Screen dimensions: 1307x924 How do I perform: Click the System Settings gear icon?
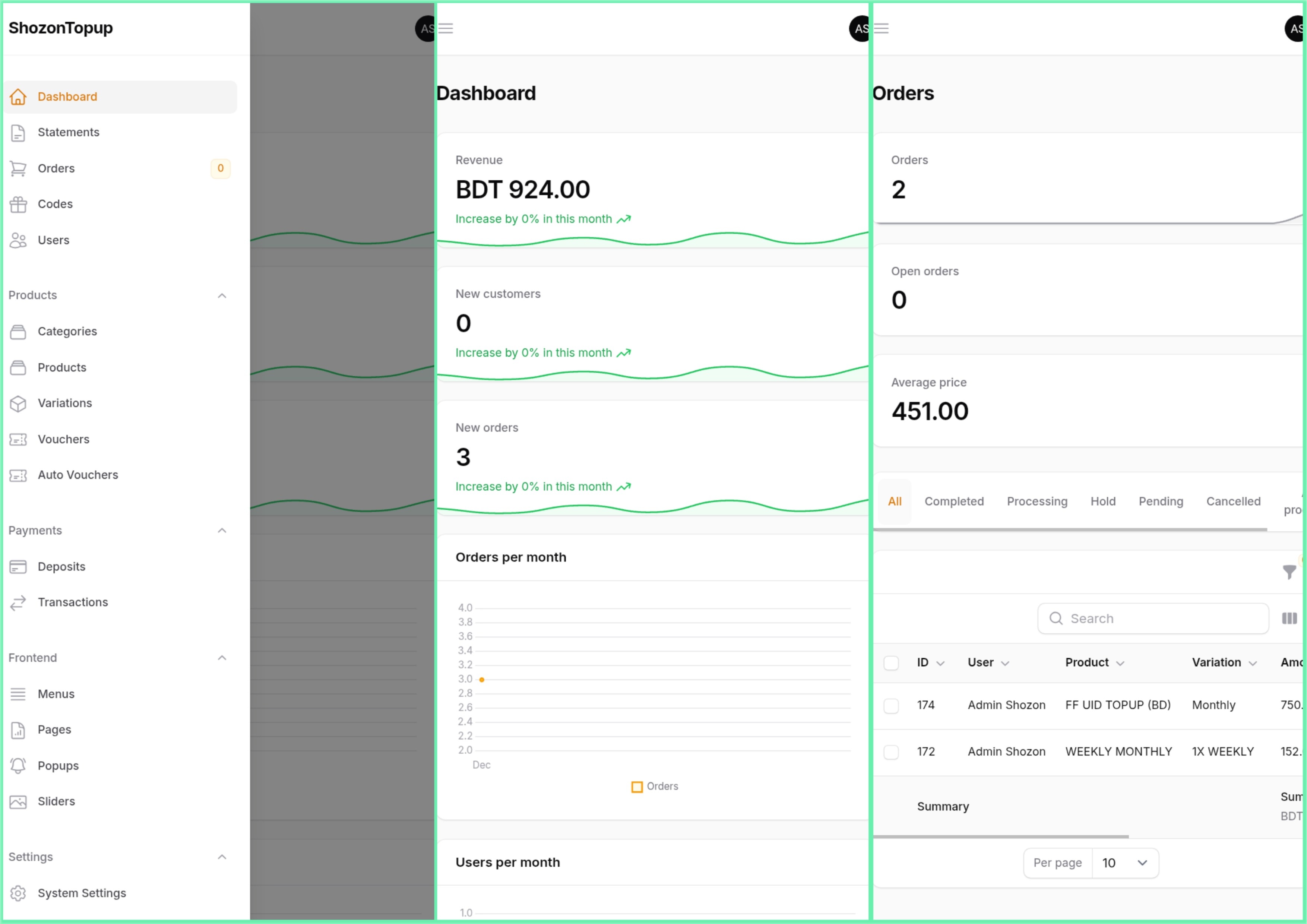(x=18, y=893)
